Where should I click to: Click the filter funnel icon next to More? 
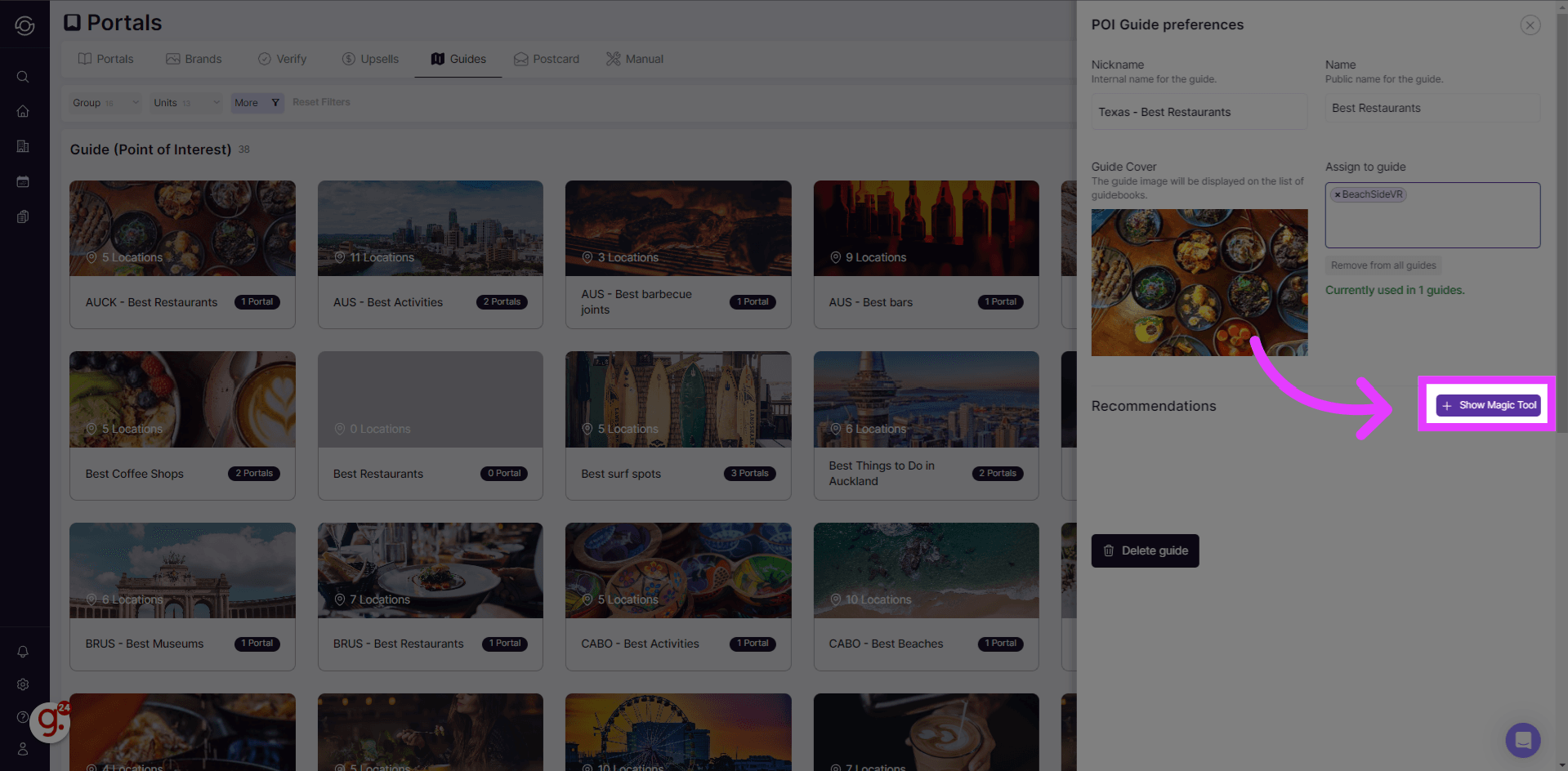coord(273,102)
